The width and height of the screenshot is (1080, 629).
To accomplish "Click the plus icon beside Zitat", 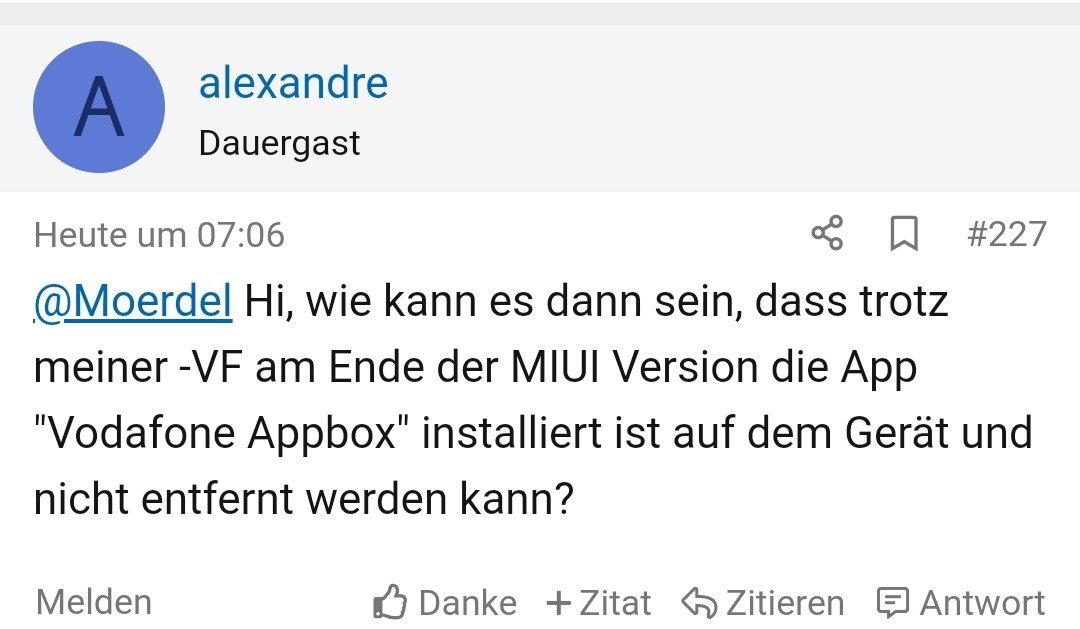I will pos(558,603).
